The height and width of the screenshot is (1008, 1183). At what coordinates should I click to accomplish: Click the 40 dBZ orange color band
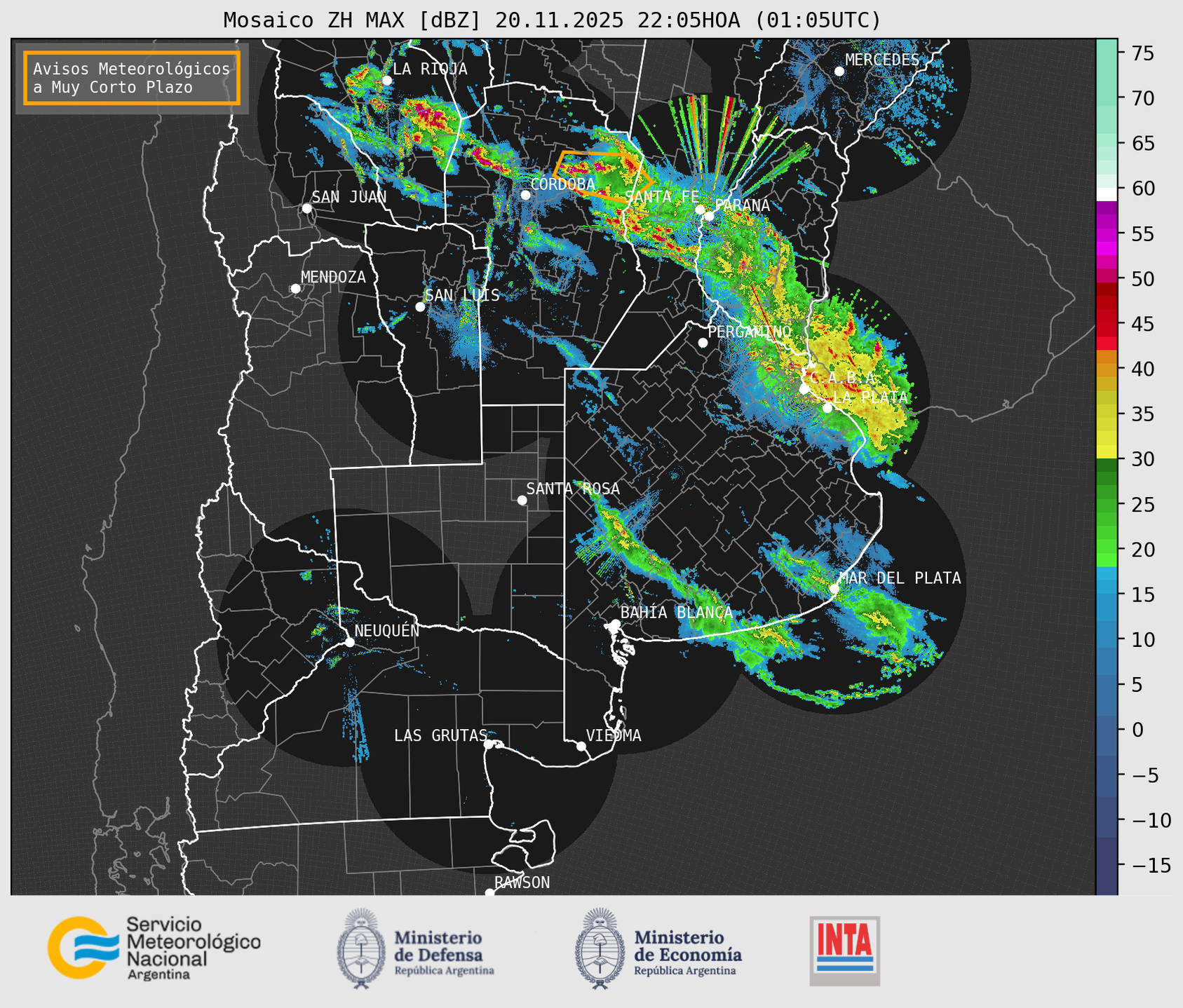[1107, 369]
